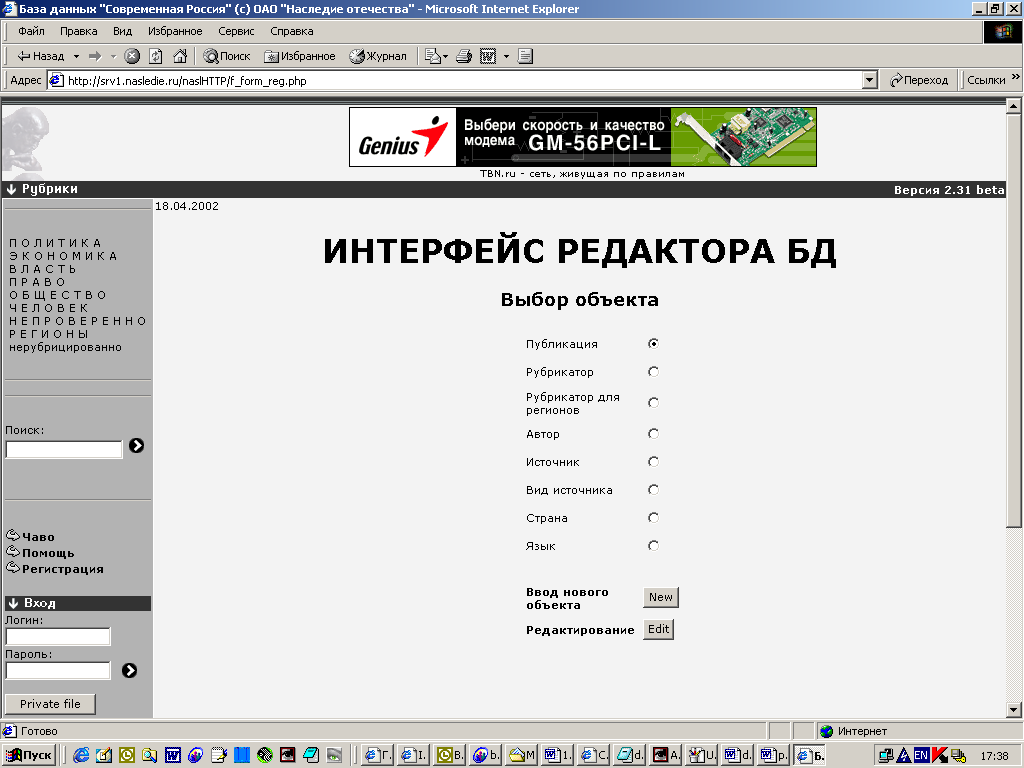This screenshot has height=768, width=1024.
Task: Select the Язык radio button
Action: pyautogui.click(x=653, y=546)
